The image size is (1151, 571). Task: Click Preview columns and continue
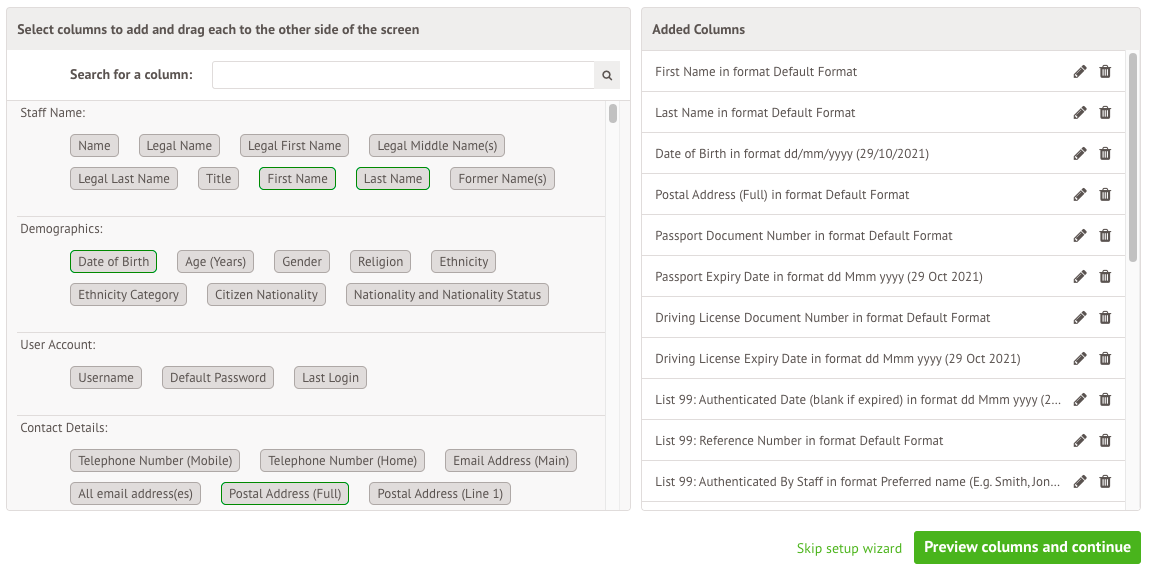(1027, 548)
